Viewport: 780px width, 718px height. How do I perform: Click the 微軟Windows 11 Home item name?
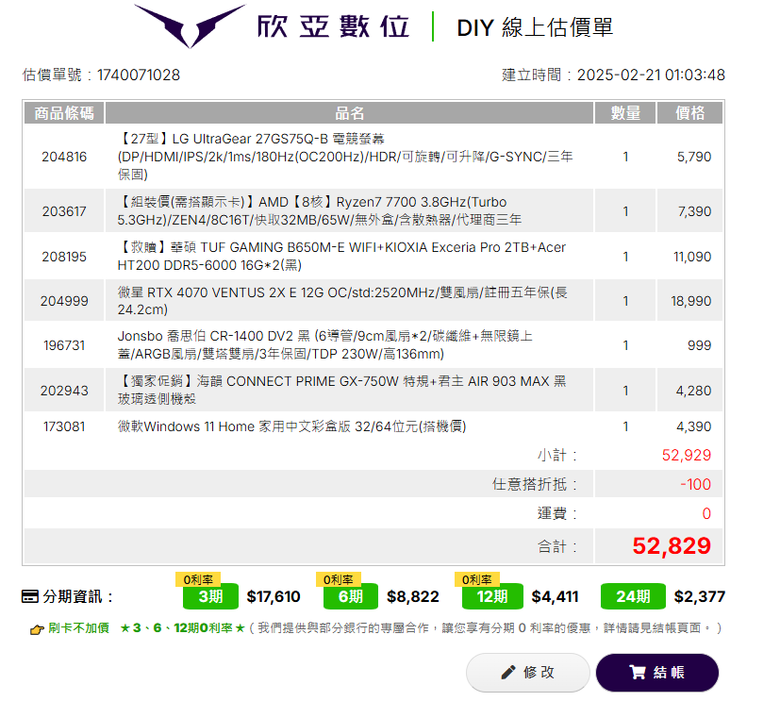[x=292, y=426]
